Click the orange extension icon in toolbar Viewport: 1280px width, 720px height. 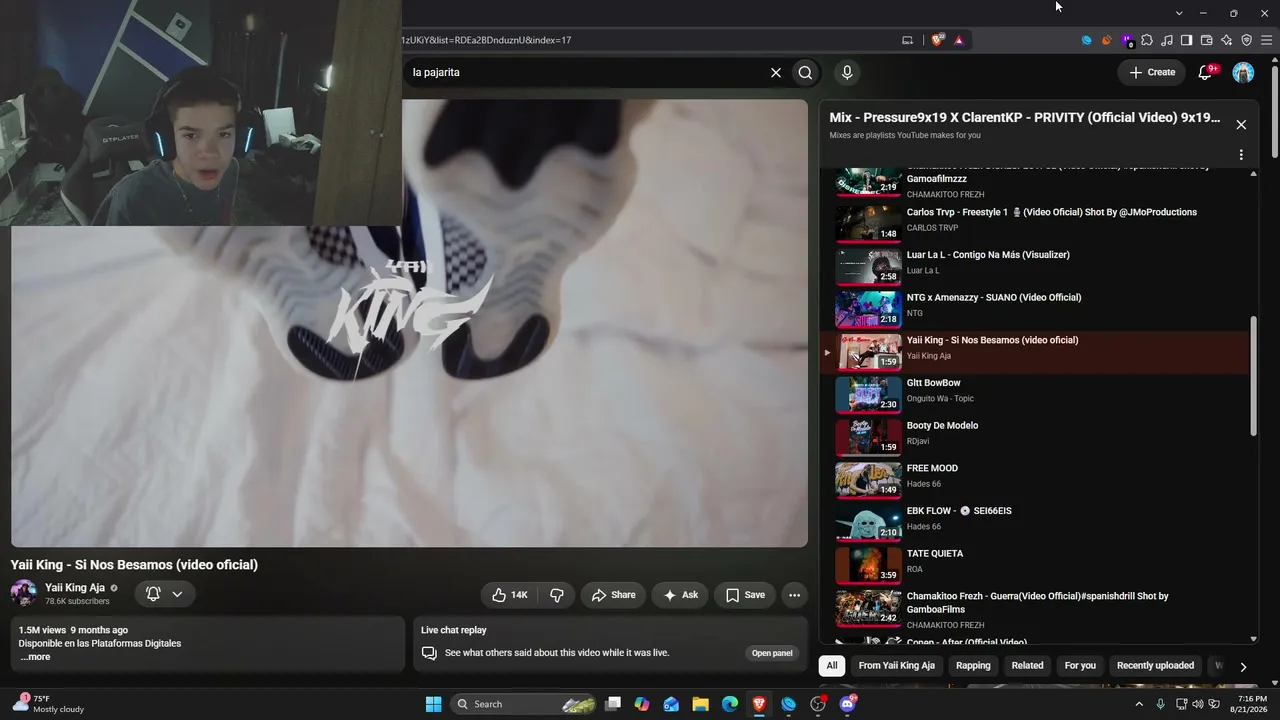tap(1107, 40)
